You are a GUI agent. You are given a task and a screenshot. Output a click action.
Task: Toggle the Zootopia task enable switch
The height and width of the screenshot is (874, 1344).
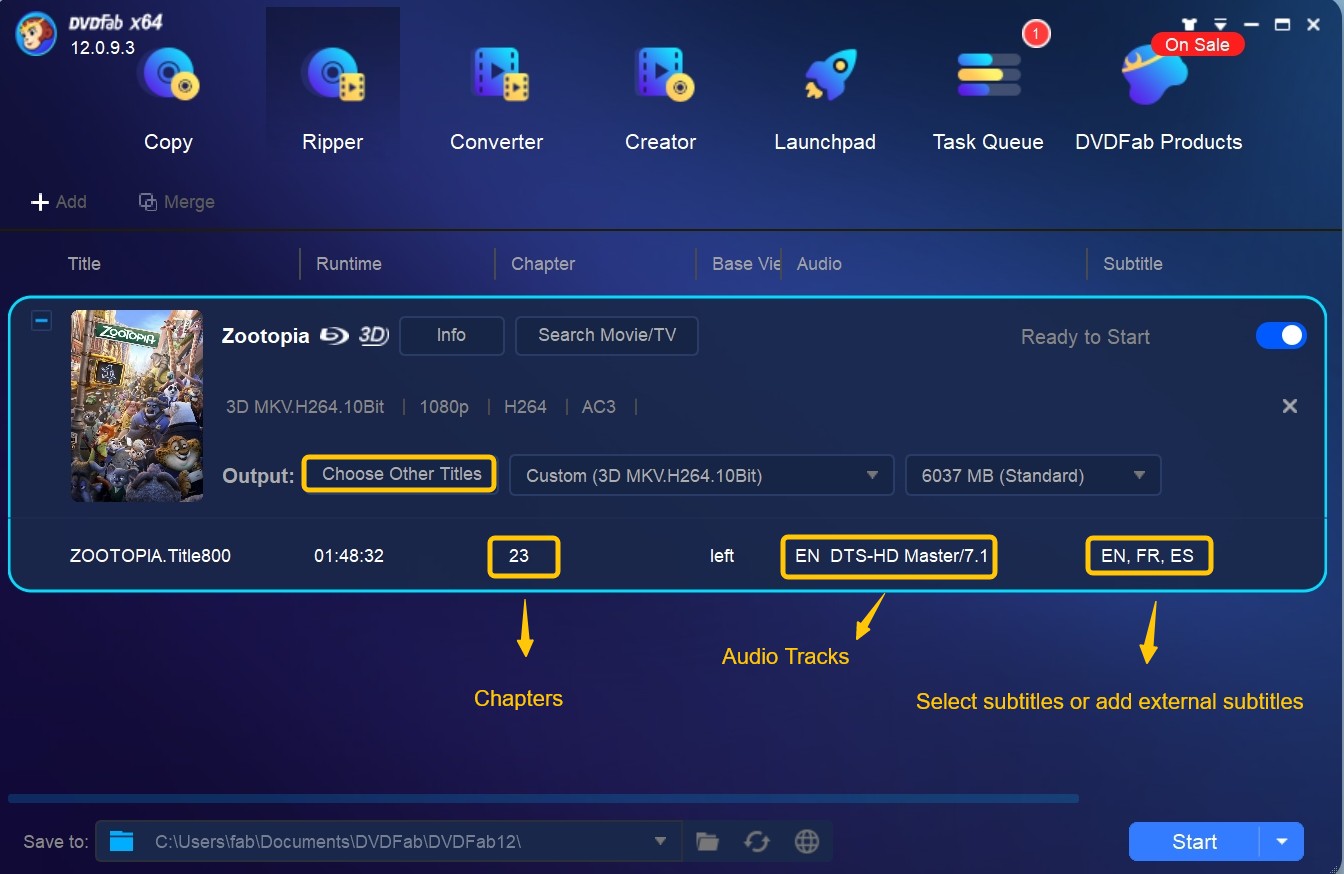pyautogui.click(x=1281, y=336)
